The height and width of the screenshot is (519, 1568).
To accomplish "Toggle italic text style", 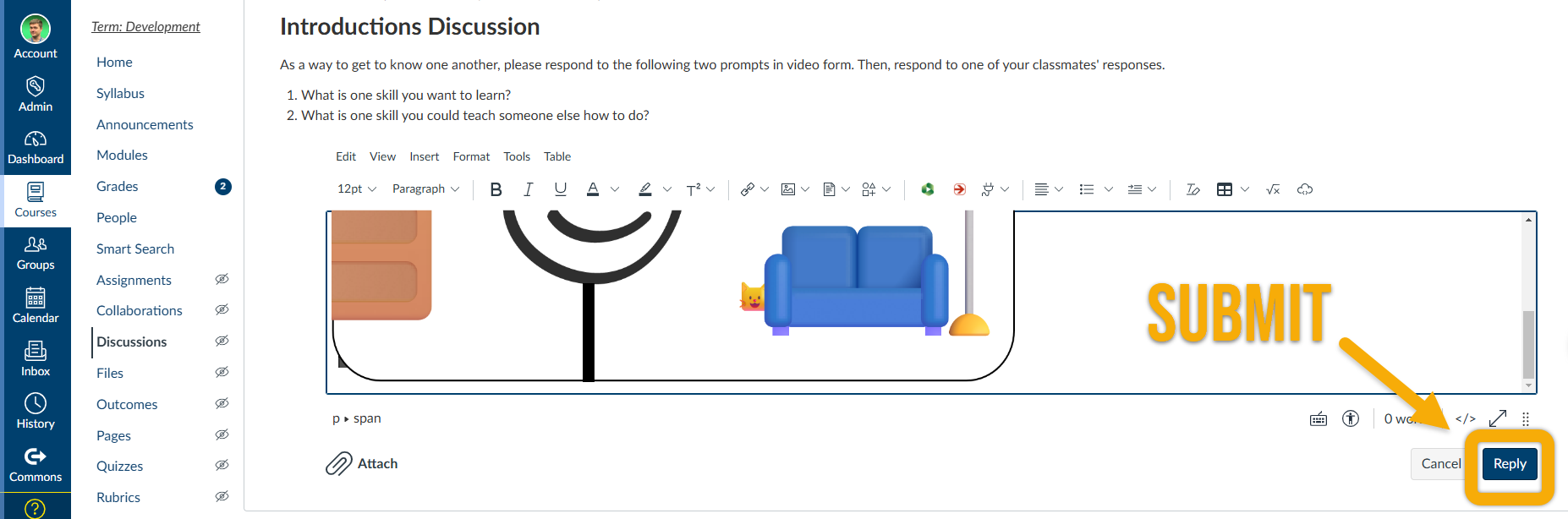I will pyautogui.click(x=528, y=189).
